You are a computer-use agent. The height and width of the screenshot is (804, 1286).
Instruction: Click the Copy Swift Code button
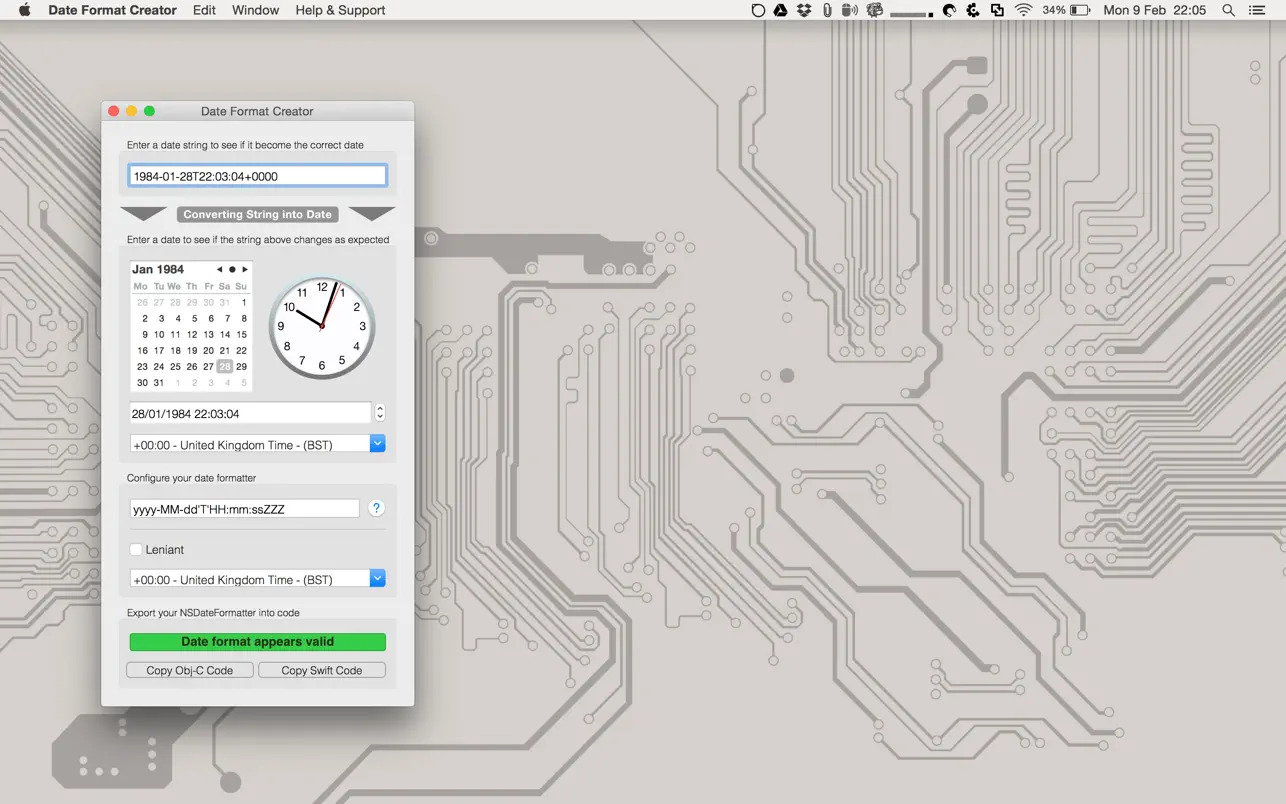click(x=322, y=670)
